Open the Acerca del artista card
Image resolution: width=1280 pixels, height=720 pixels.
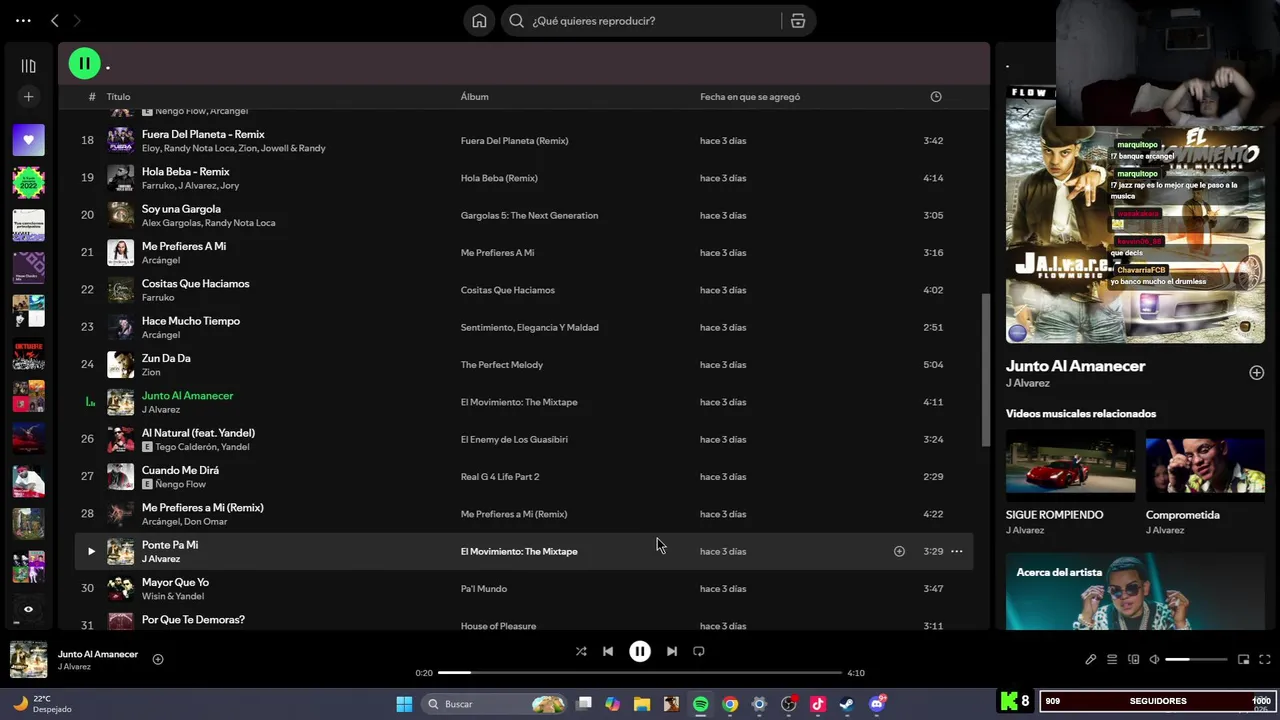(x=1135, y=594)
